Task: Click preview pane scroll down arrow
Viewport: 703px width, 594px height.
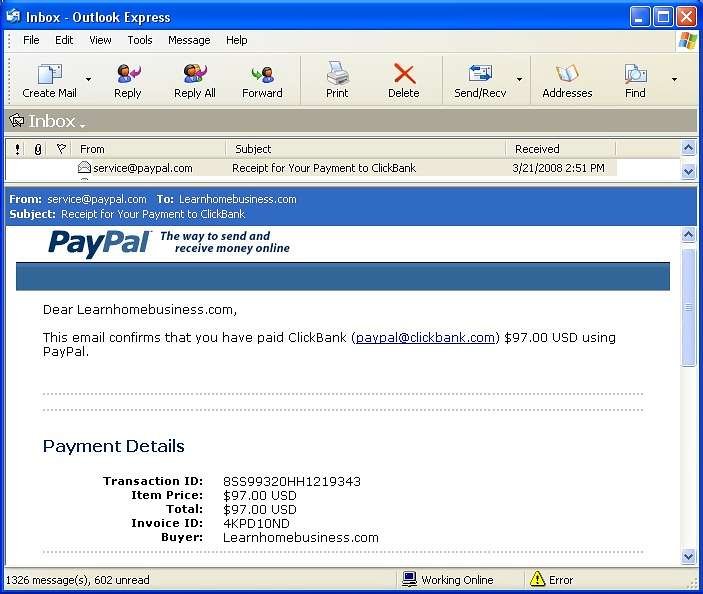Action: point(688,556)
